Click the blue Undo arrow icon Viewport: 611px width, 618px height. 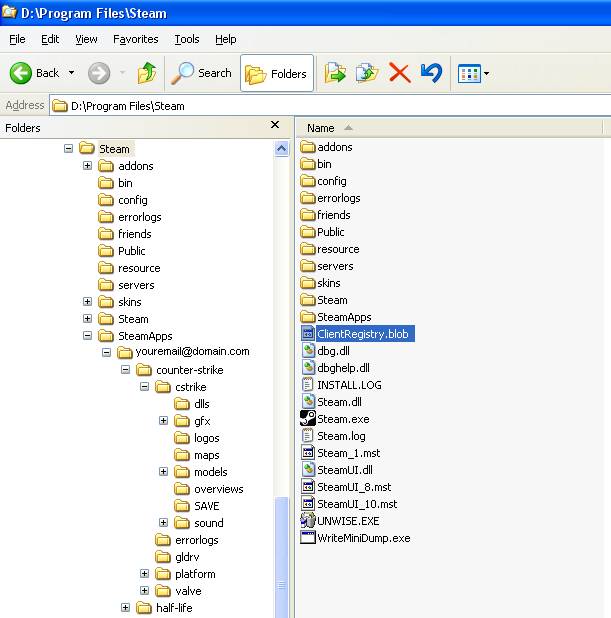tap(431, 73)
